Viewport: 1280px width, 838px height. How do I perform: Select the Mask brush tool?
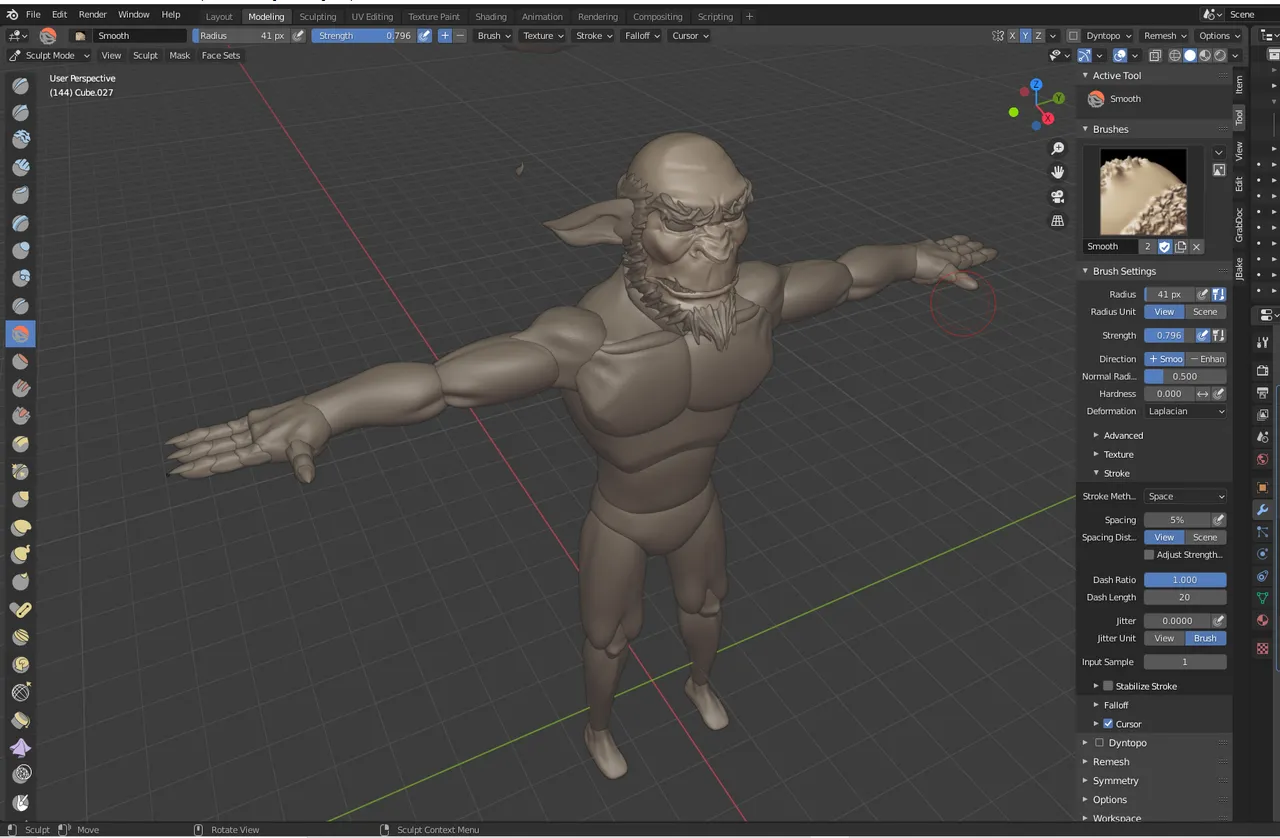pyautogui.click(x=20, y=802)
